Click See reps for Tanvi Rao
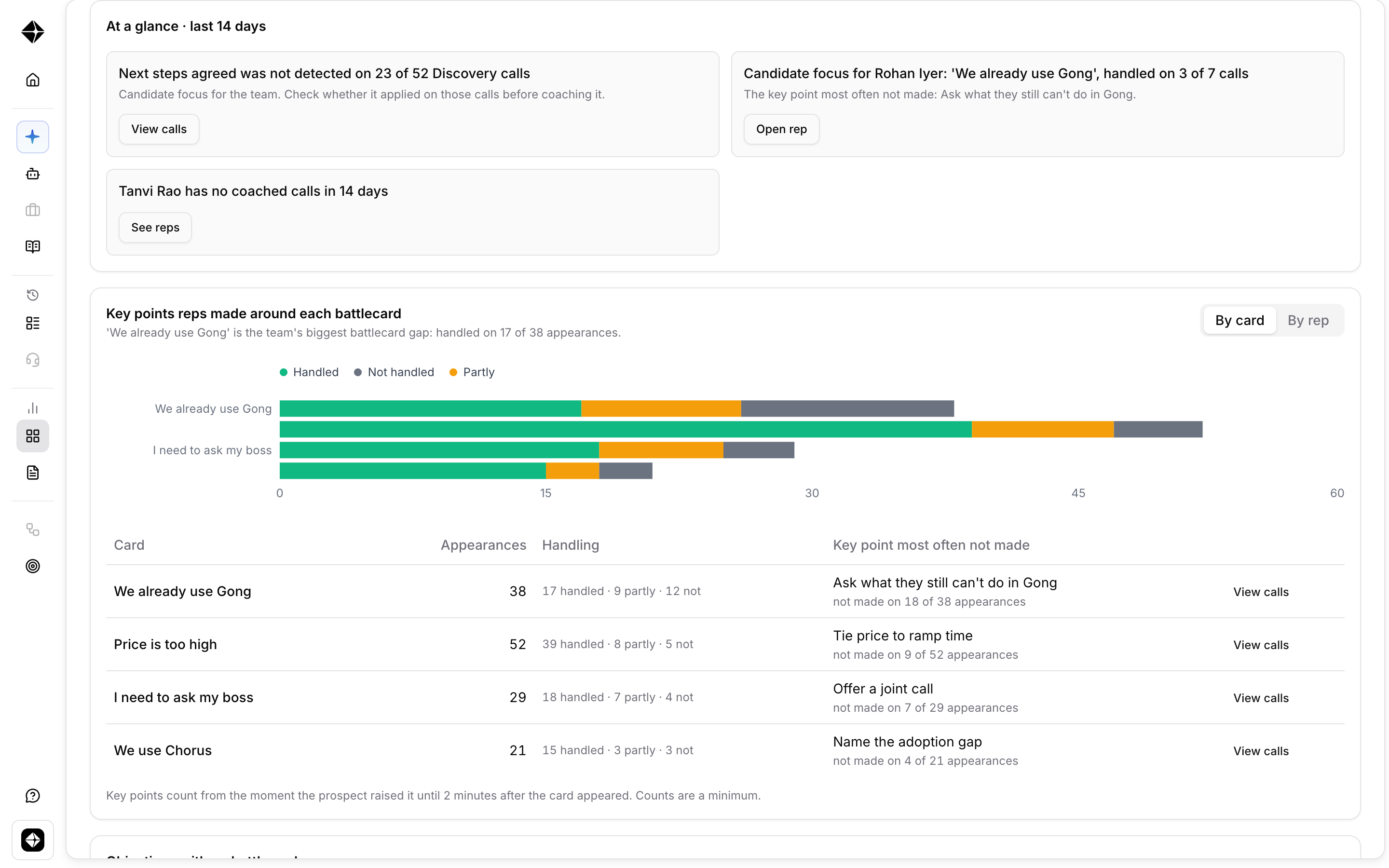The height and width of the screenshot is (868, 1389). (x=155, y=227)
